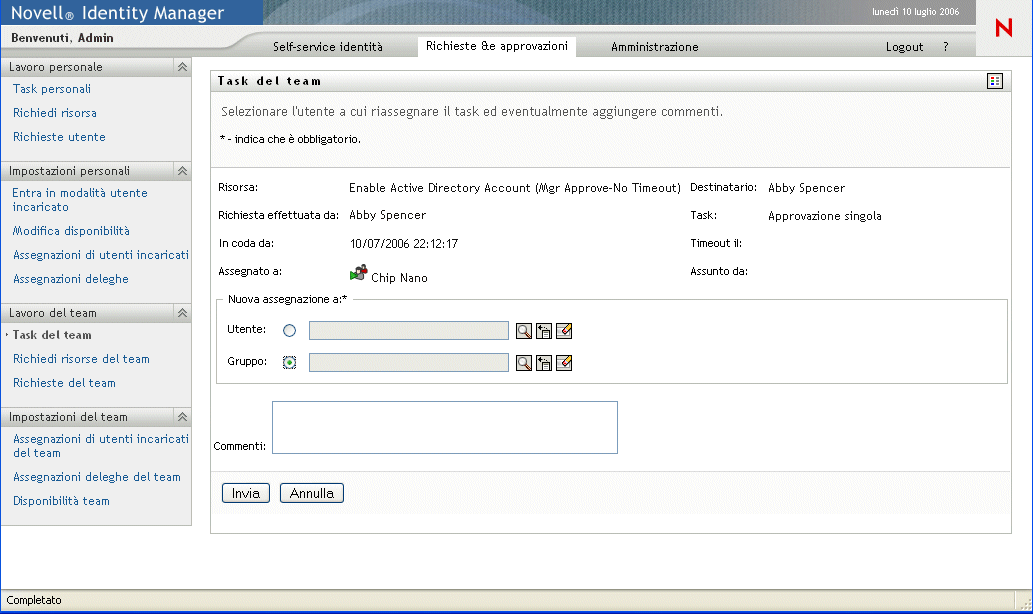
Task: Click inside the Commenti text area
Action: tap(445, 428)
